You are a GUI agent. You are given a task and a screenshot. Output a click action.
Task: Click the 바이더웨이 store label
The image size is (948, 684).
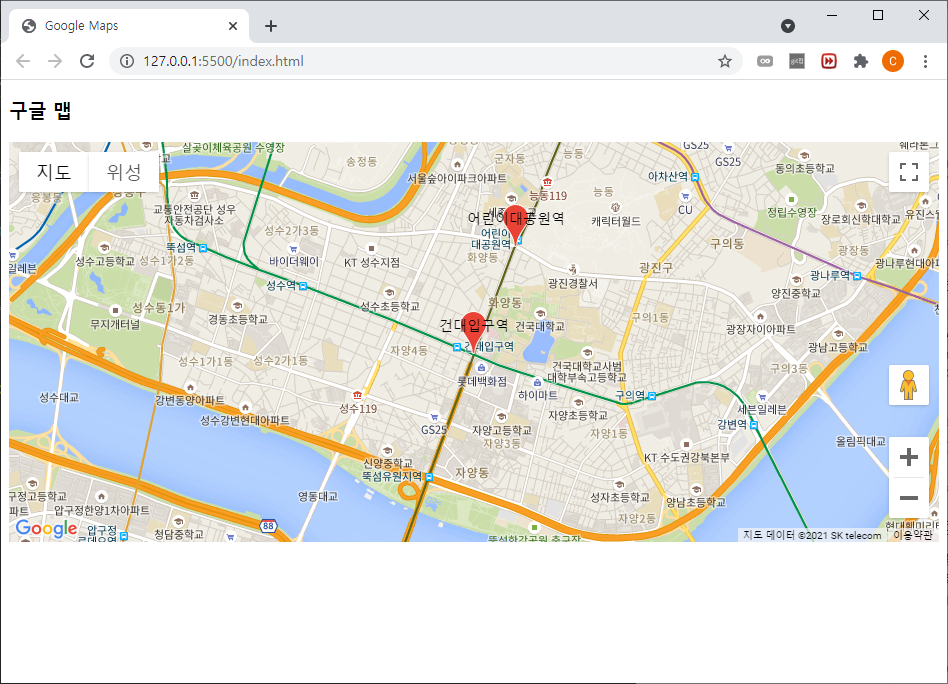point(294,261)
